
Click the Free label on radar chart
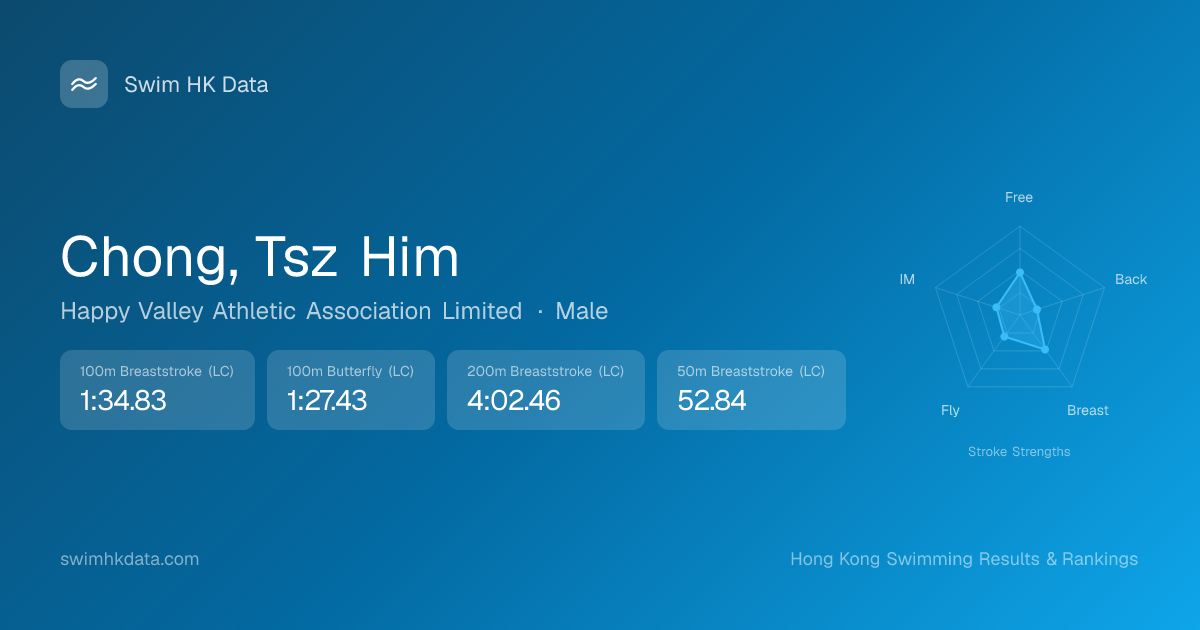1019,197
